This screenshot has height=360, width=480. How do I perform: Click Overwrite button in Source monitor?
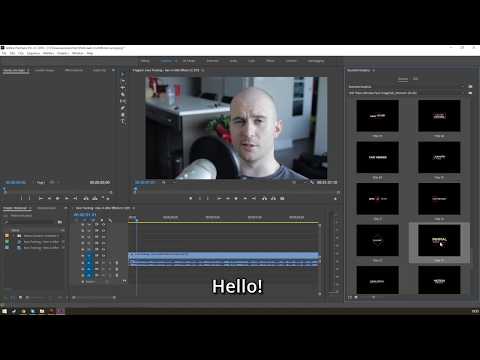click(x=95, y=198)
